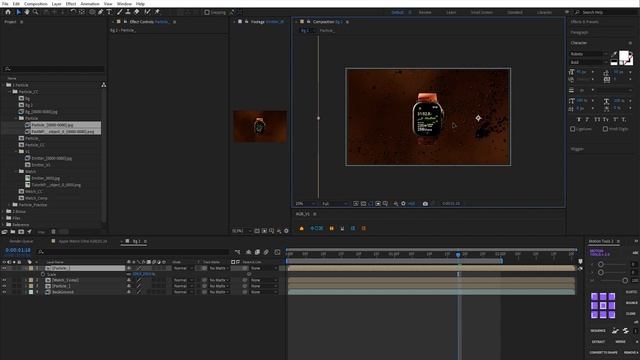
Task: Click the Project panel search field
Action: click(54, 69)
